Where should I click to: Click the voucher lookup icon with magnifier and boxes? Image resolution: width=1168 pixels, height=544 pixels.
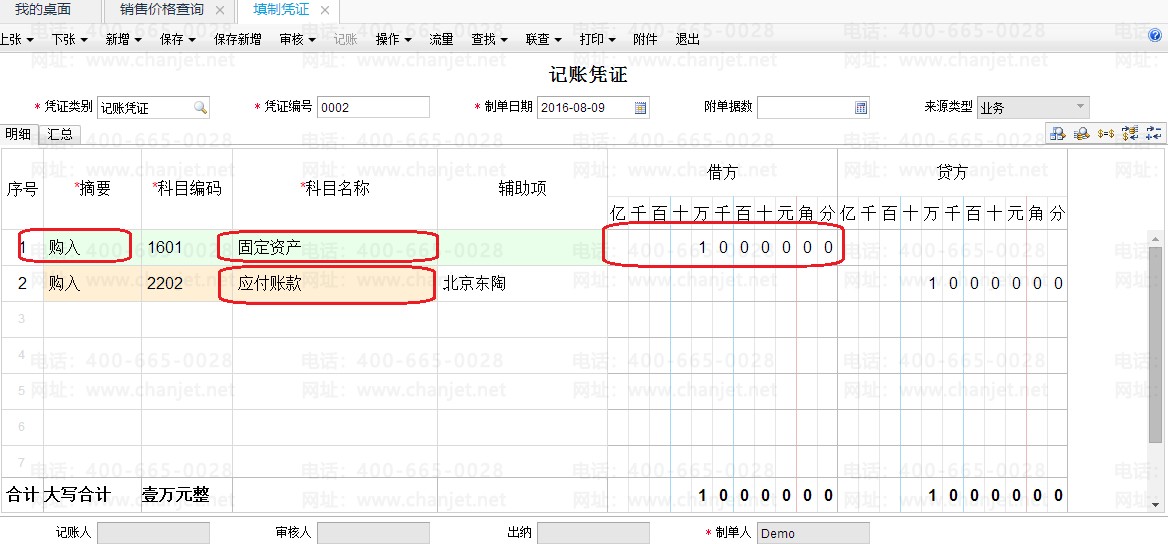(1058, 133)
